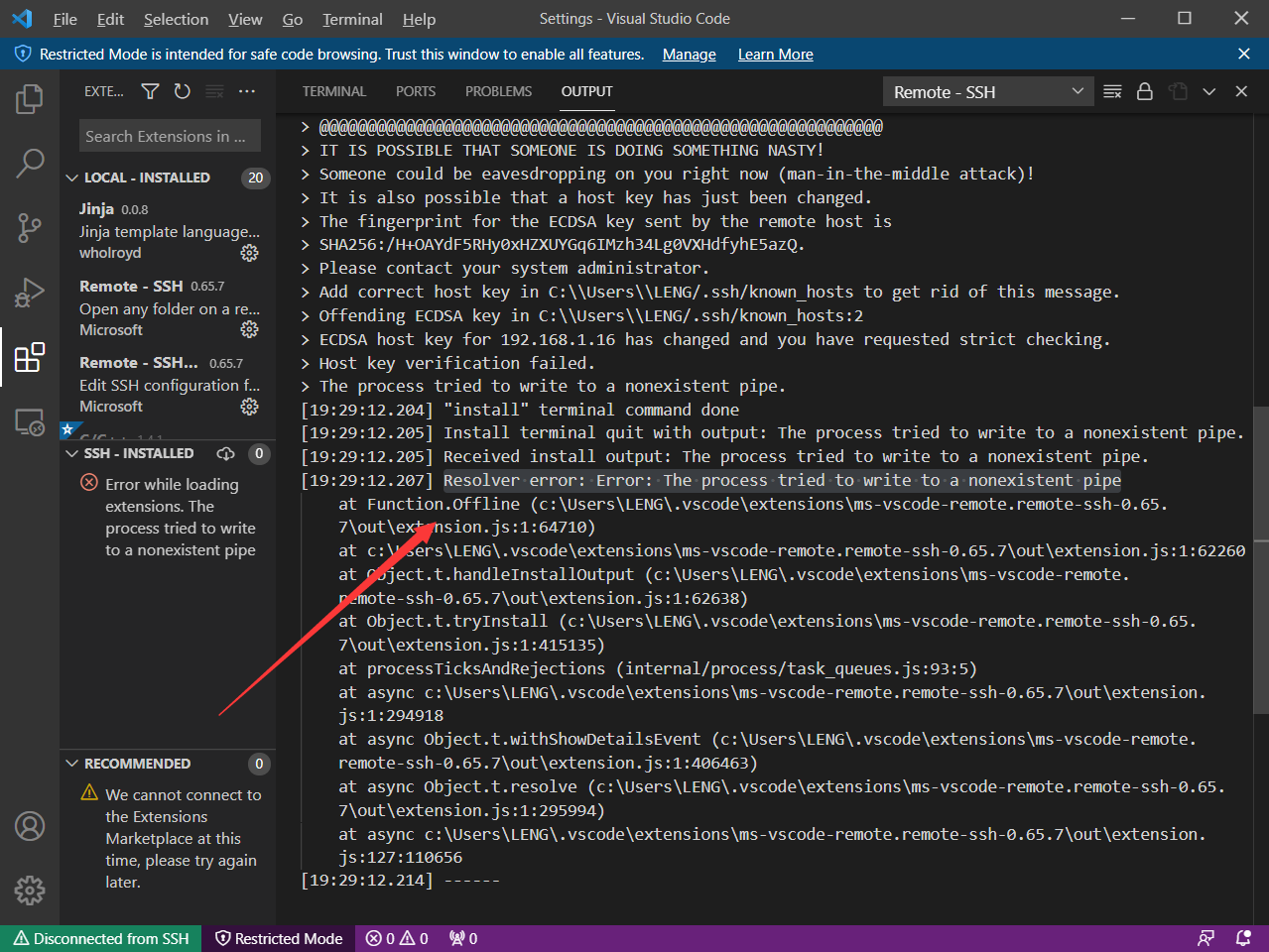This screenshot has height=952, width=1269.
Task: Open the Source Control view
Action: pos(30,227)
